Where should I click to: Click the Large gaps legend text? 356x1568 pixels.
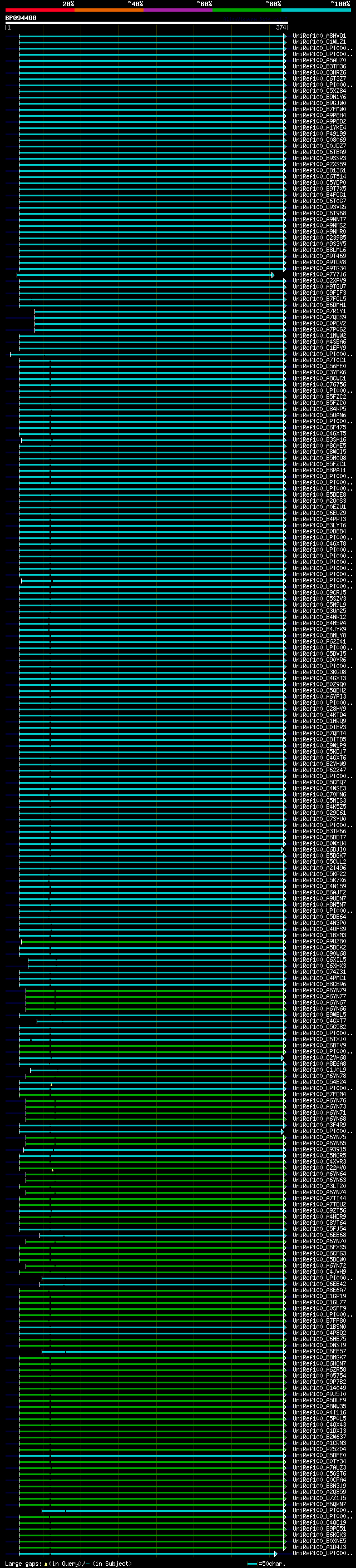(68, 1564)
